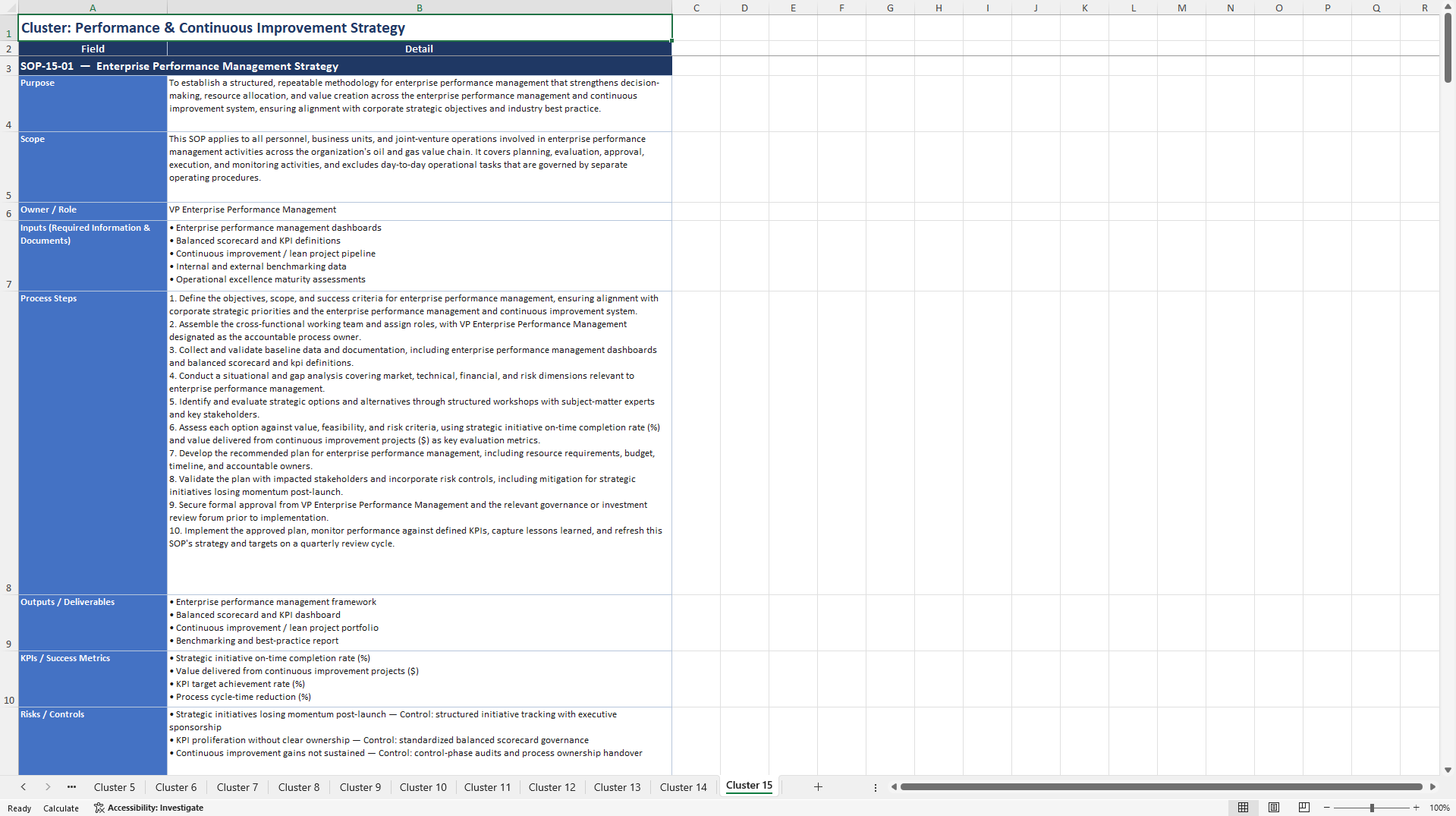Click the horizontal scroll left arrow

(x=894, y=787)
